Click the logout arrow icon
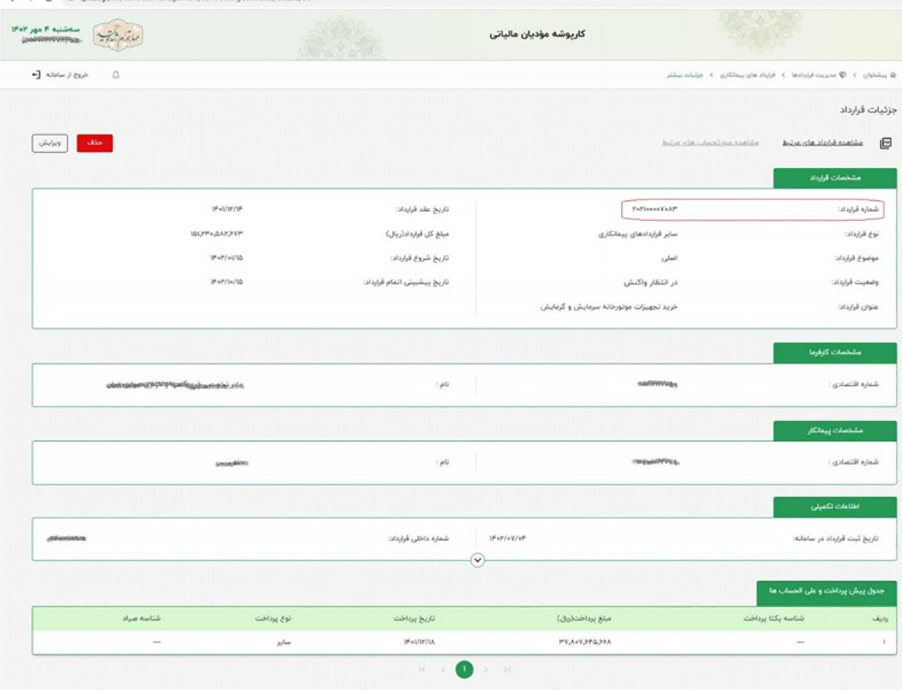 [36, 75]
